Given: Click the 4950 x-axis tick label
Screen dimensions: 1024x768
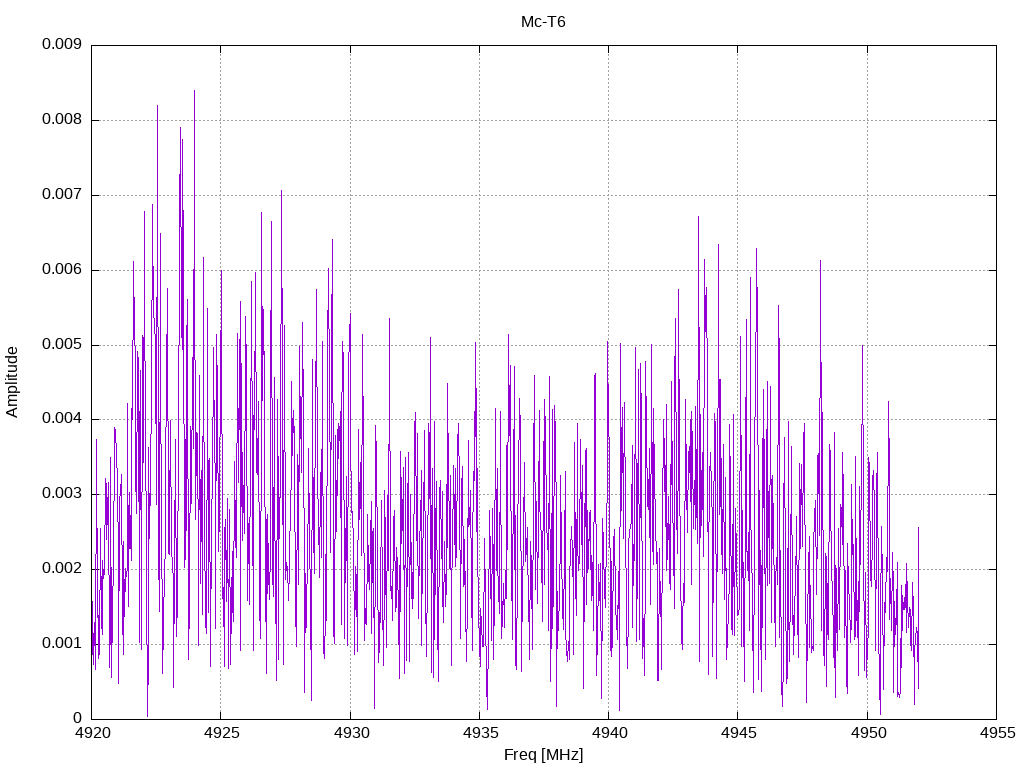Looking at the screenshot, I should [868, 733].
